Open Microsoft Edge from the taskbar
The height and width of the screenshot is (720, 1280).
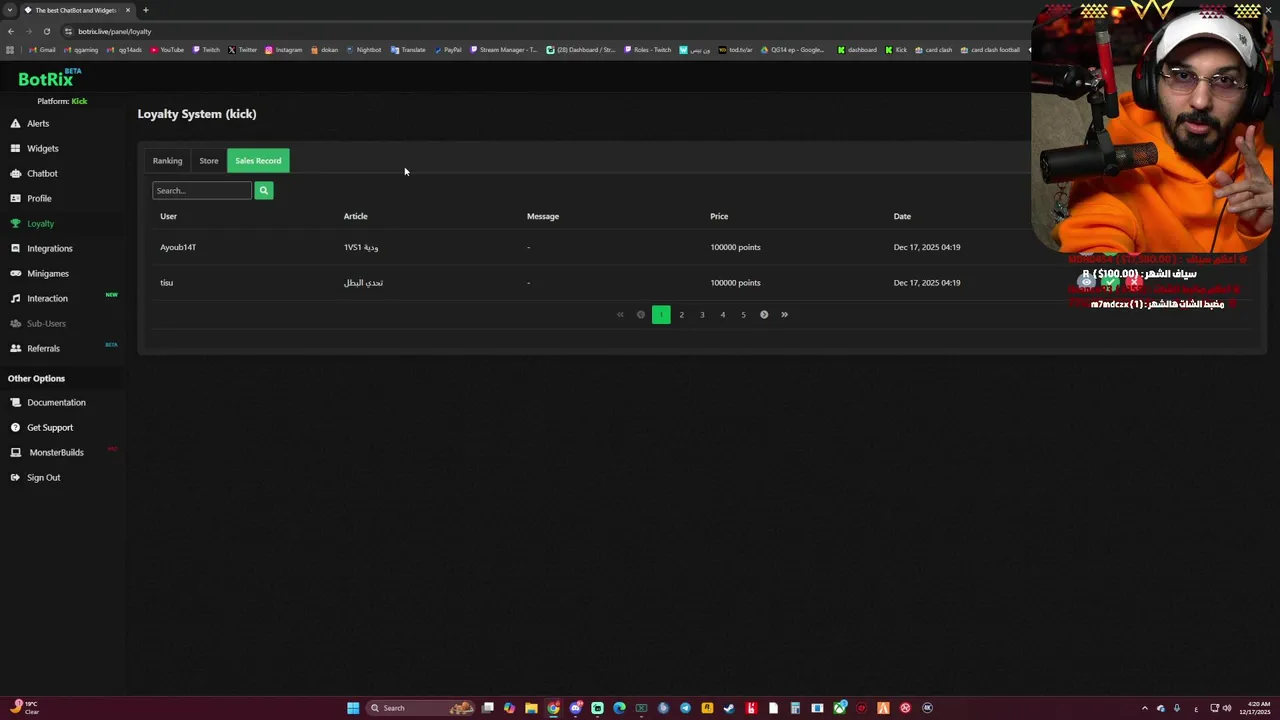pos(619,708)
